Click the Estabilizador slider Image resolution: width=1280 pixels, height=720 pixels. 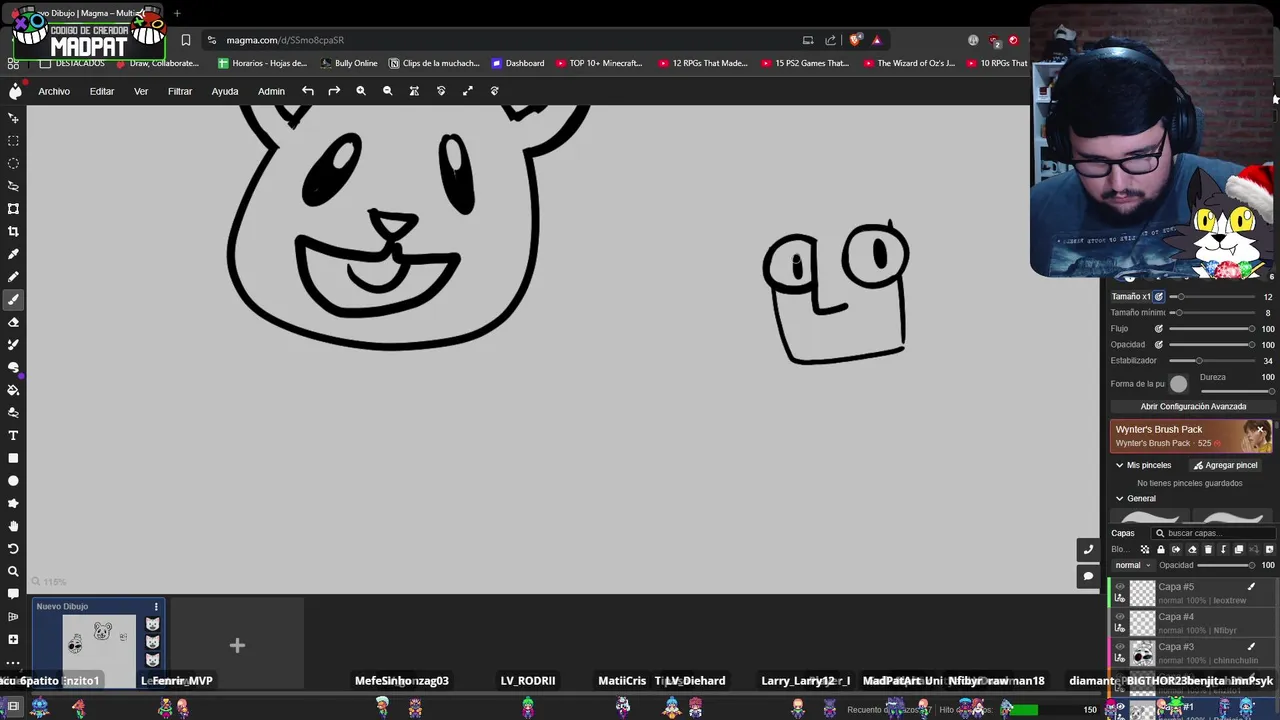(1211, 360)
